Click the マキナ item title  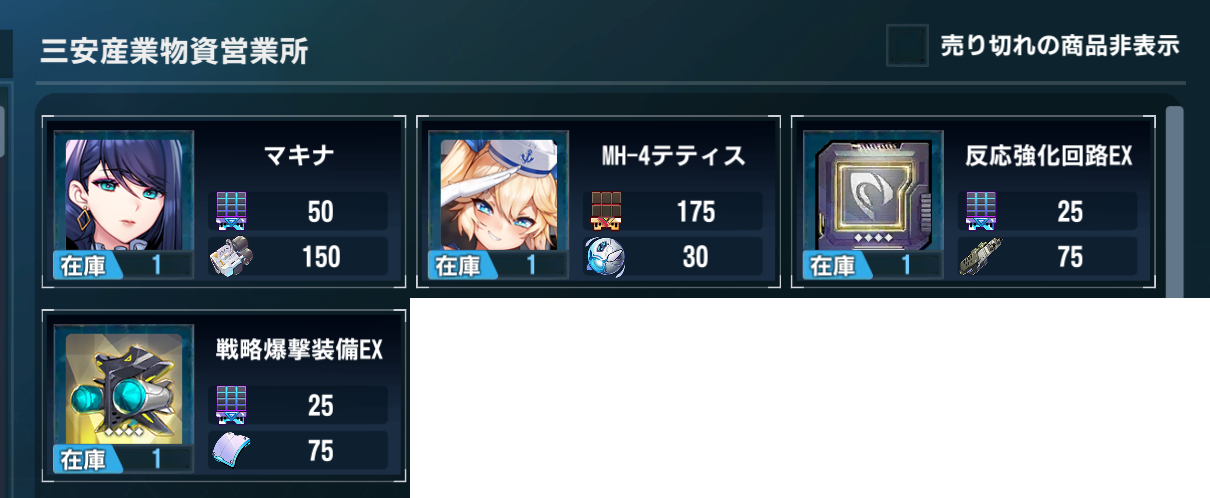point(299,156)
